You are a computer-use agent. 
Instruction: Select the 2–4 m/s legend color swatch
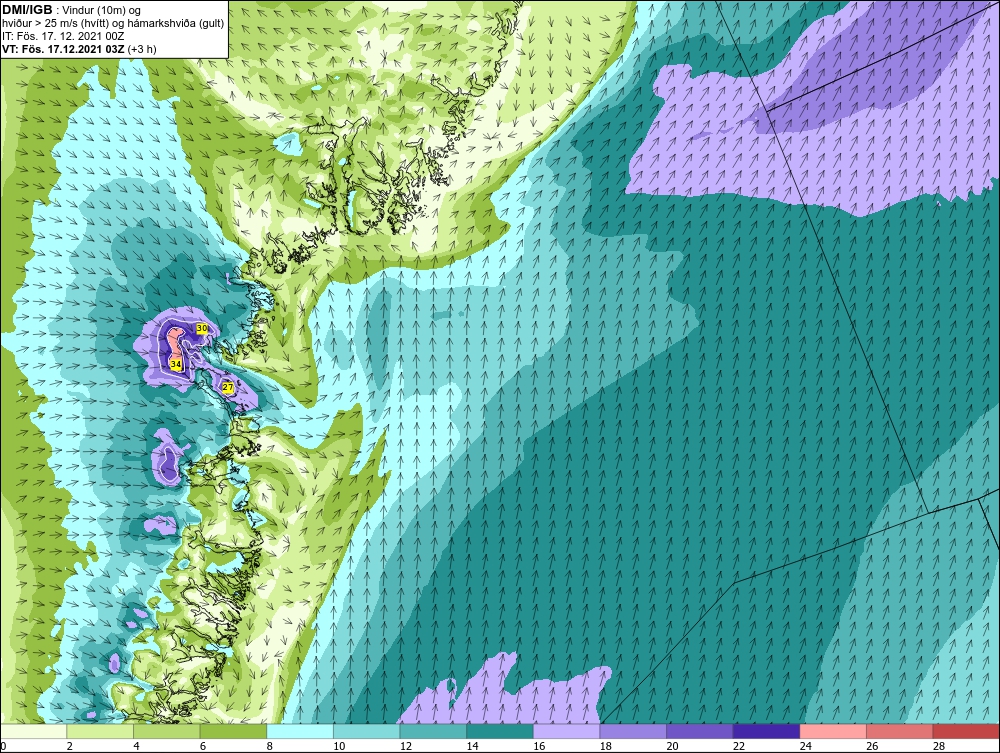99,731
